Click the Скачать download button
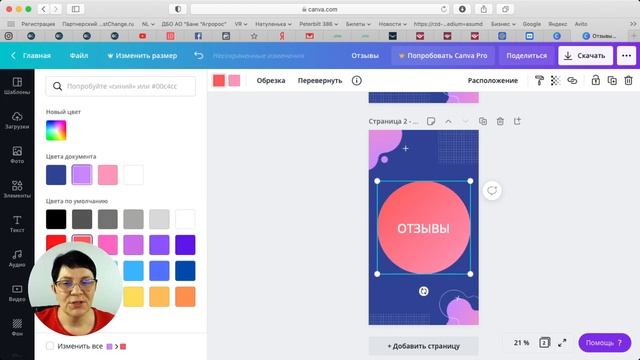Viewport: 640px width, 360px height. (x=585, y=56)
